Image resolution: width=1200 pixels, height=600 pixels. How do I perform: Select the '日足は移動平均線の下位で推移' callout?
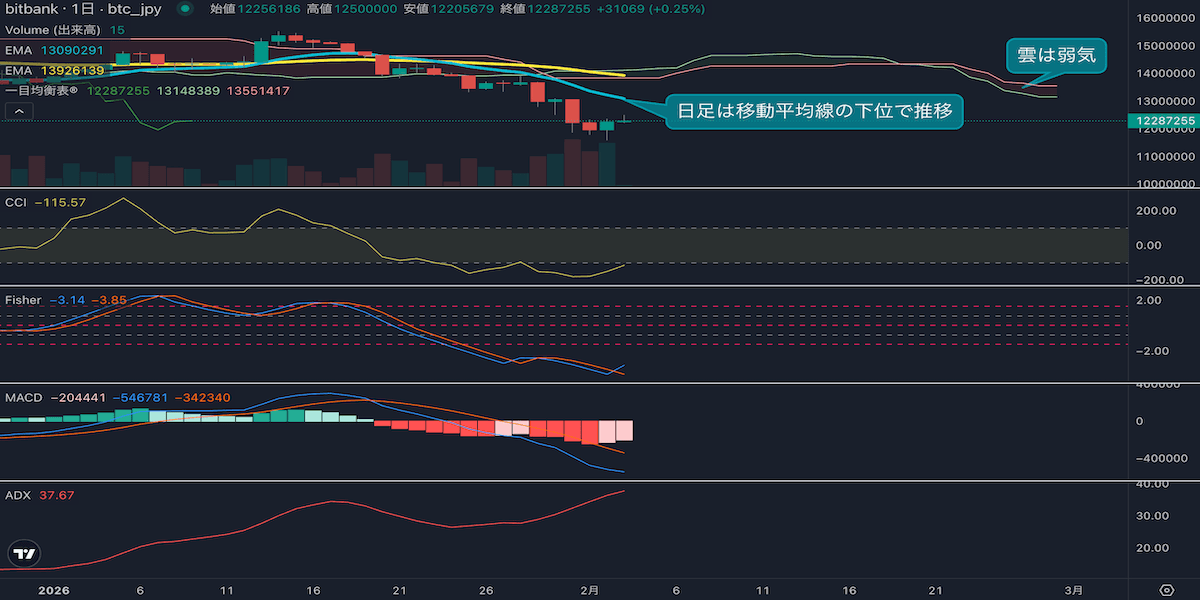tap(815, 111)
